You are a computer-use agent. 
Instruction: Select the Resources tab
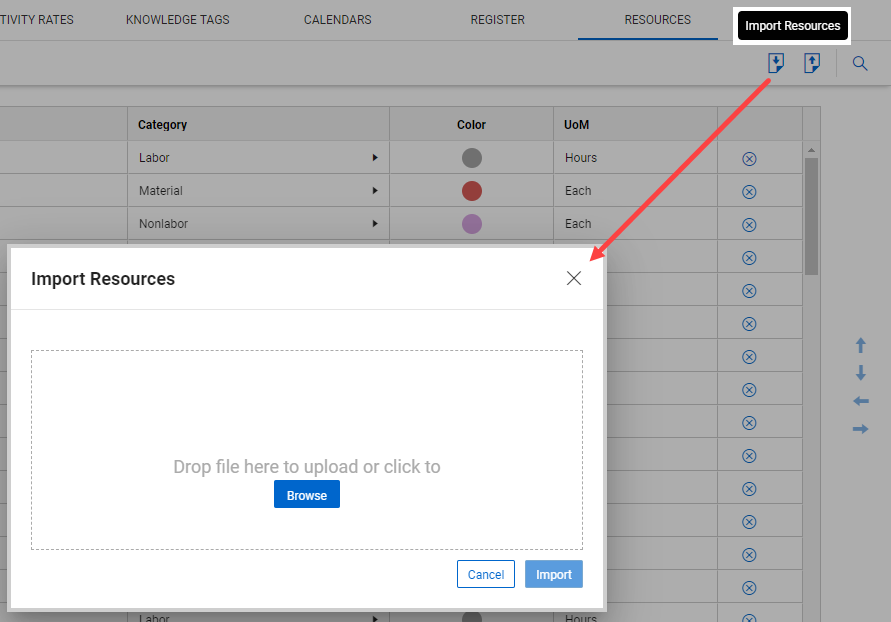[657, 20]
